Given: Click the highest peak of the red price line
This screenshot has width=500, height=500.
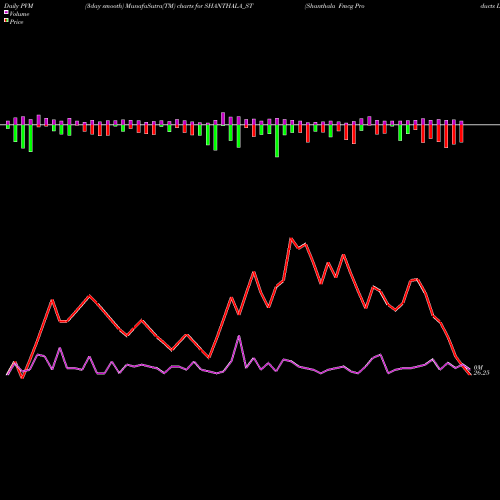Looking at the screenshot, I should tap(291, 238).
